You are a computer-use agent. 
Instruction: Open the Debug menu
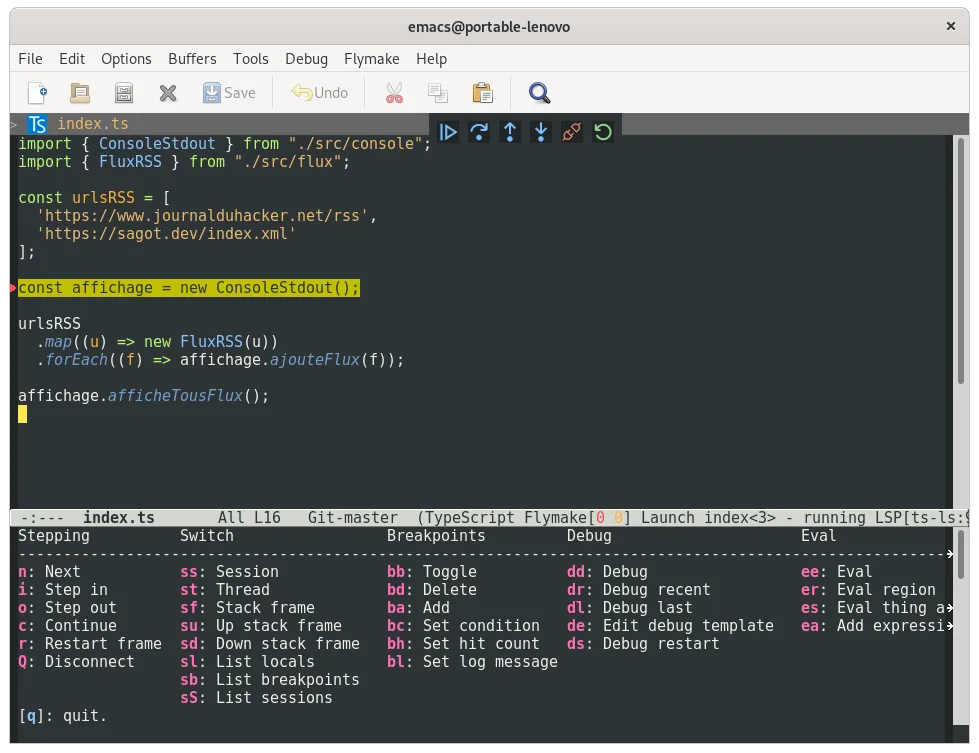pyautogui.click(x=306, y=59)
